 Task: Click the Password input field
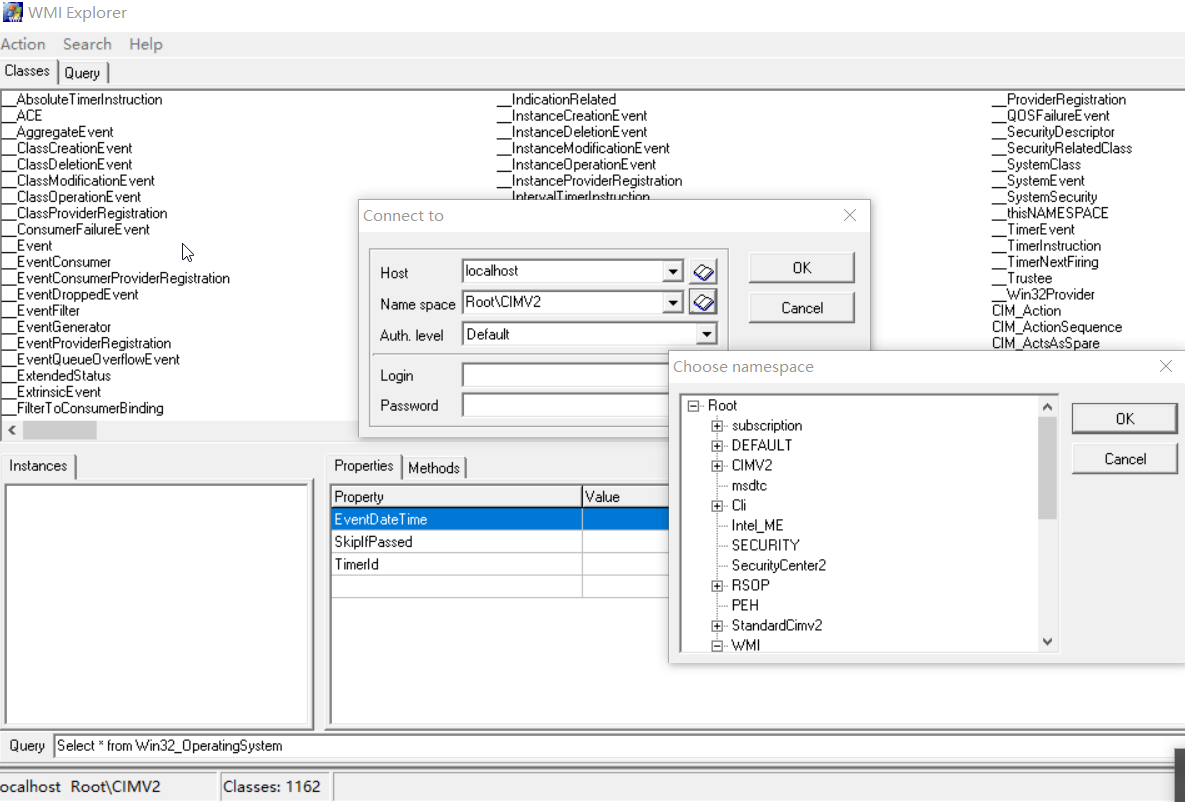point(565,405)
